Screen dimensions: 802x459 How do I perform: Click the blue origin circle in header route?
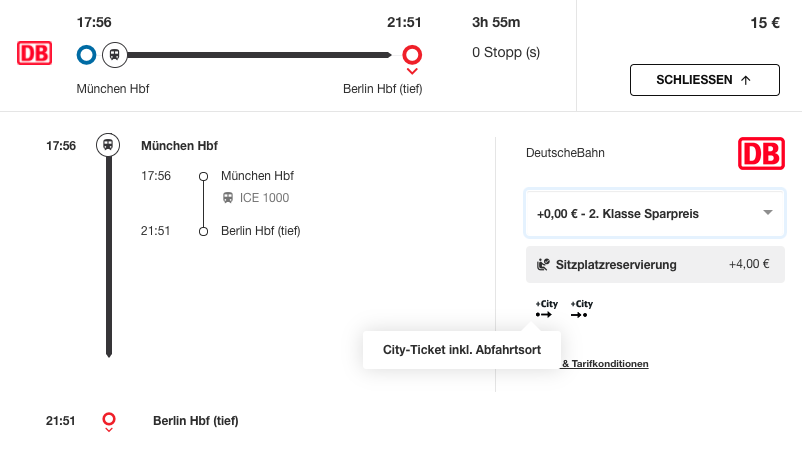(x=86, y=55)
